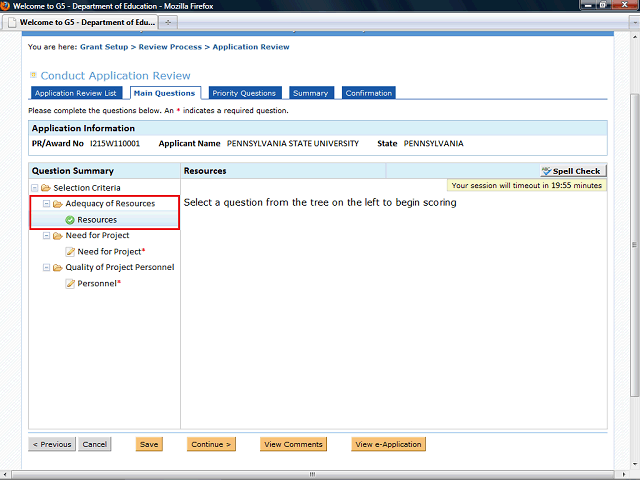Collapse the Selection Criteria tree node
Screen dimensions: 640x480
[x=35, y=188]
